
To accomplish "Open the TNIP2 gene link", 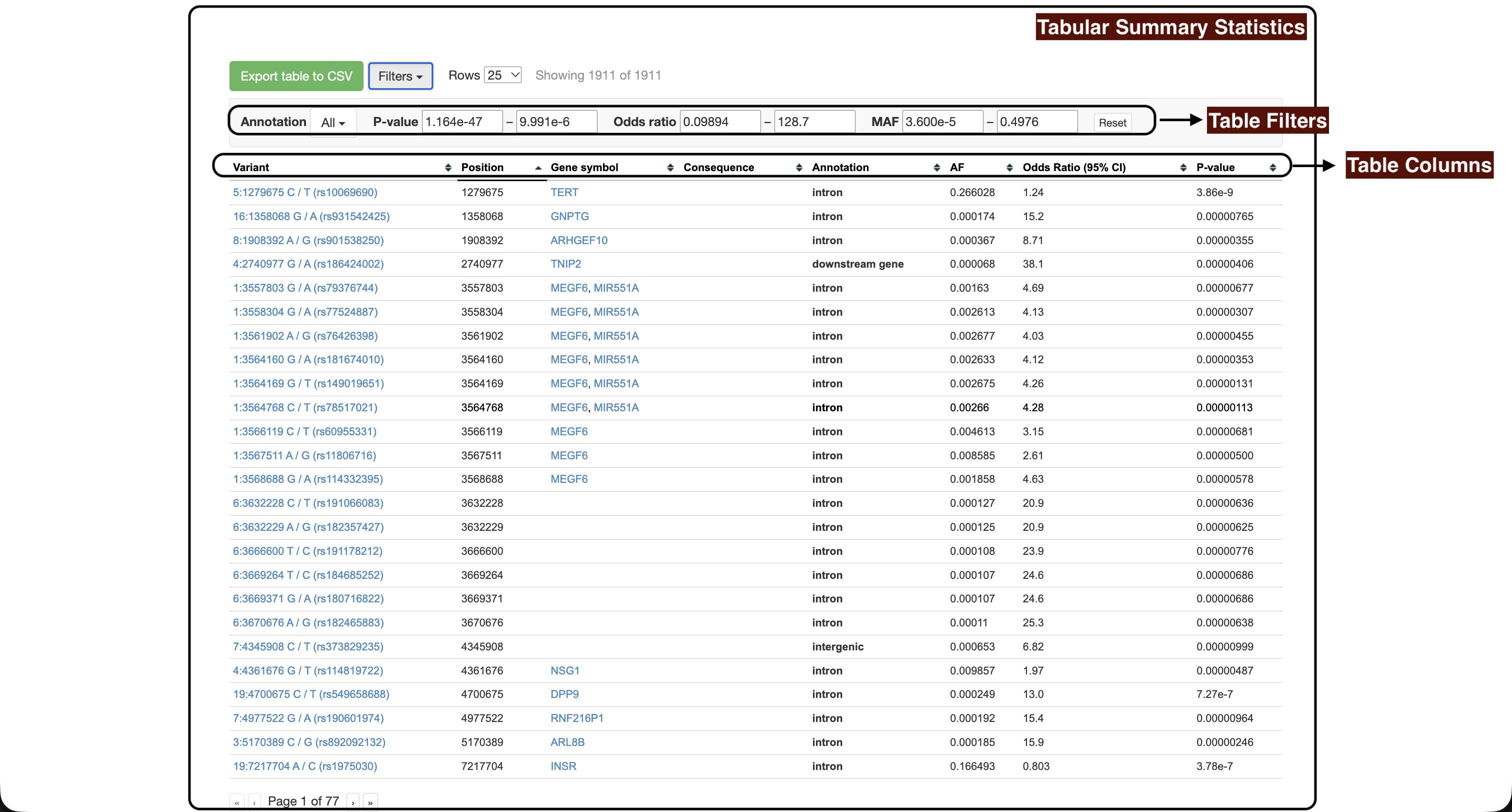I will tap(566, 264).
